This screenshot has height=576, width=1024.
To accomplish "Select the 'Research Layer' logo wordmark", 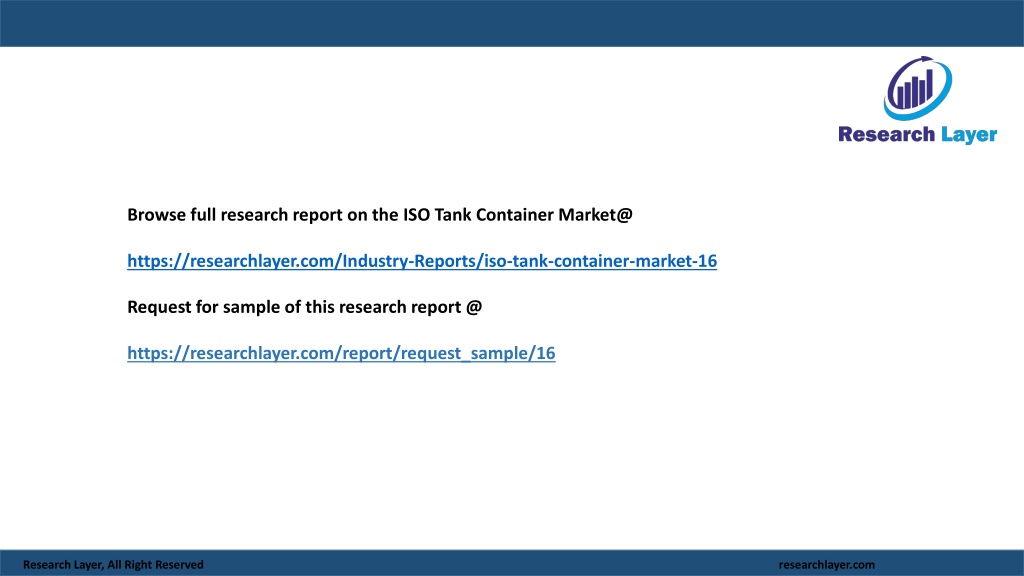I will (x=918, y=135).
